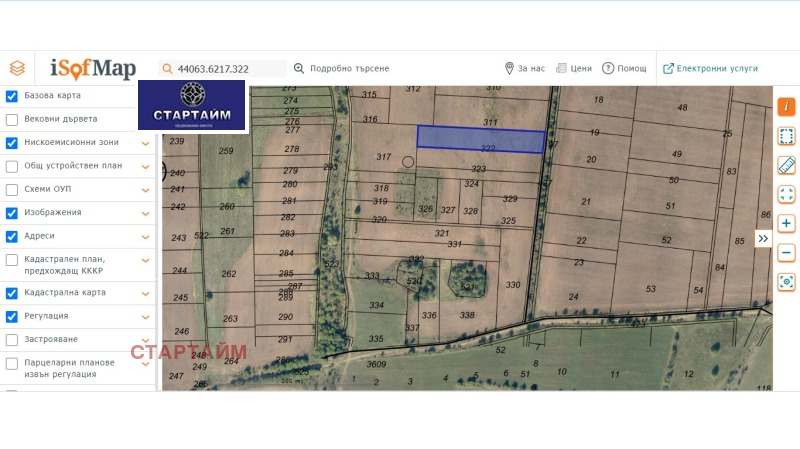
Task: Open the Цени menu item
Action: tap(574, 68)
